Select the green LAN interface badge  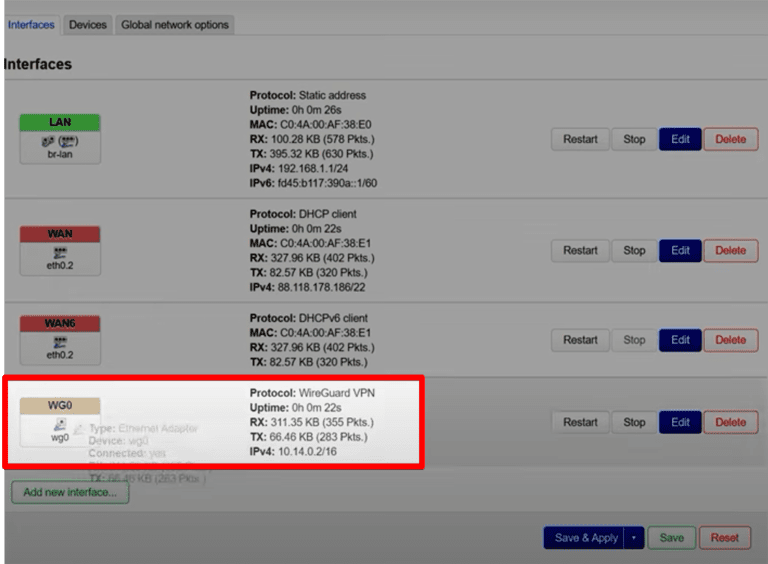coord(60,122)
